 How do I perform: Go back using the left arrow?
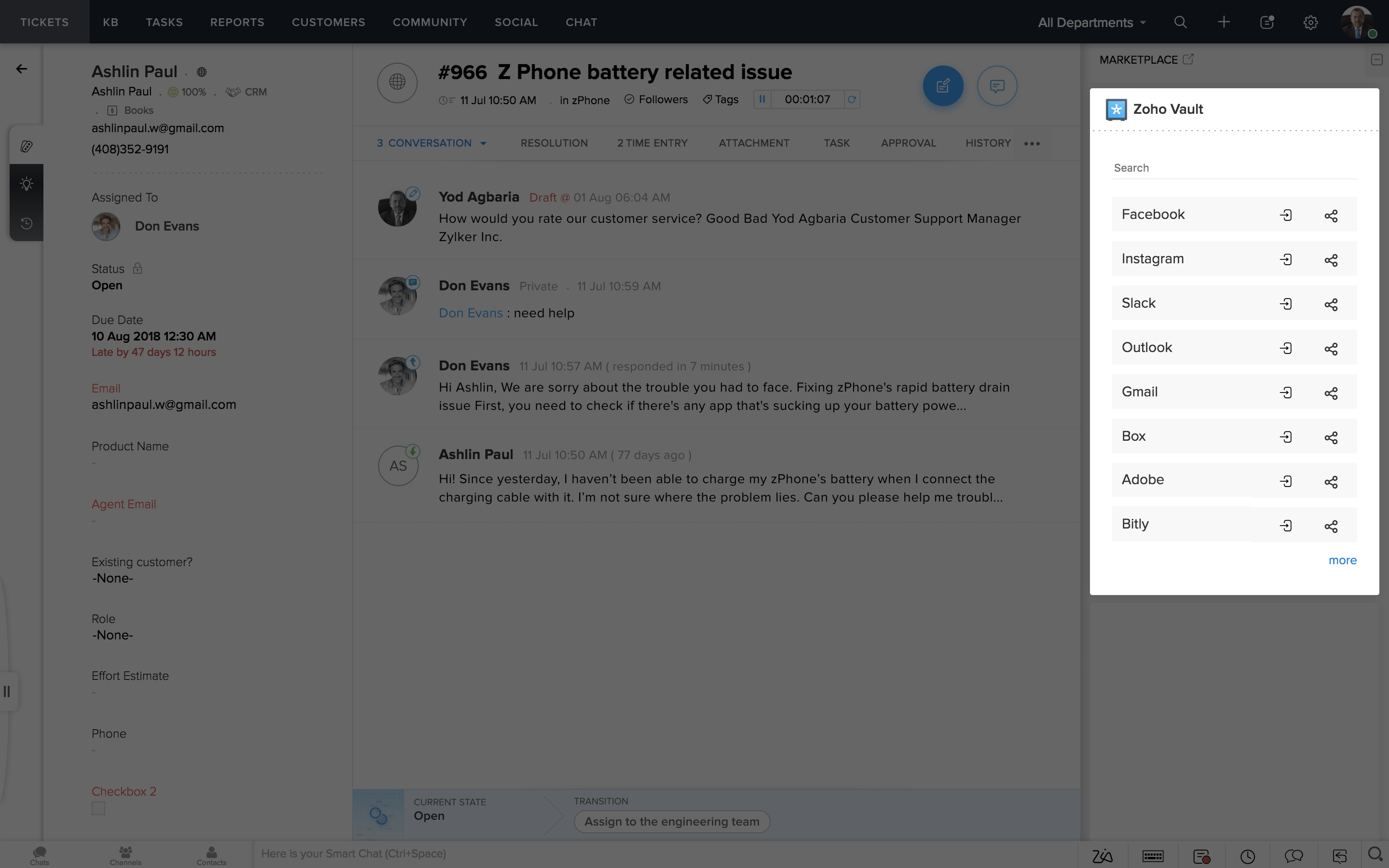(x=22, y=69)
